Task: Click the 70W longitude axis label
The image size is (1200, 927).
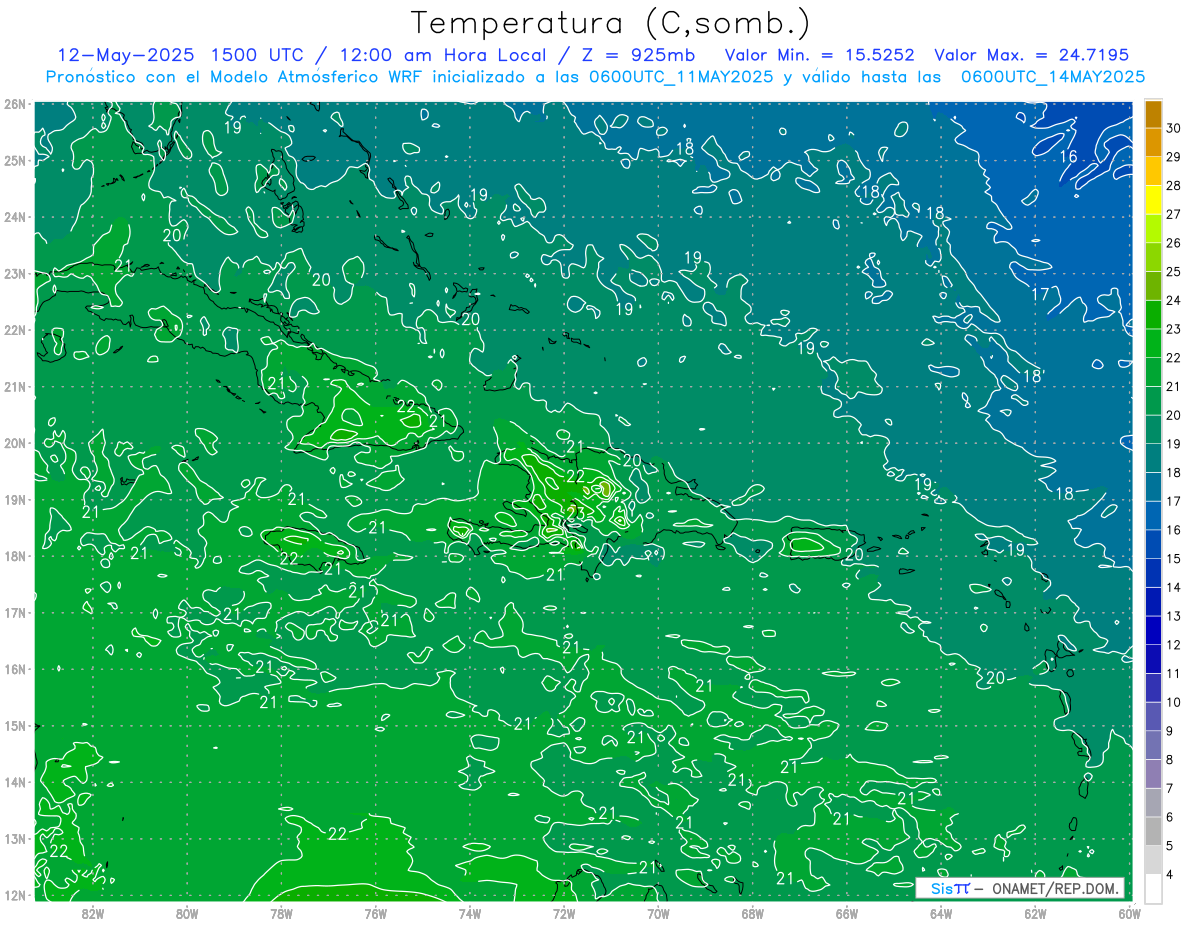Action: [658, 913]
